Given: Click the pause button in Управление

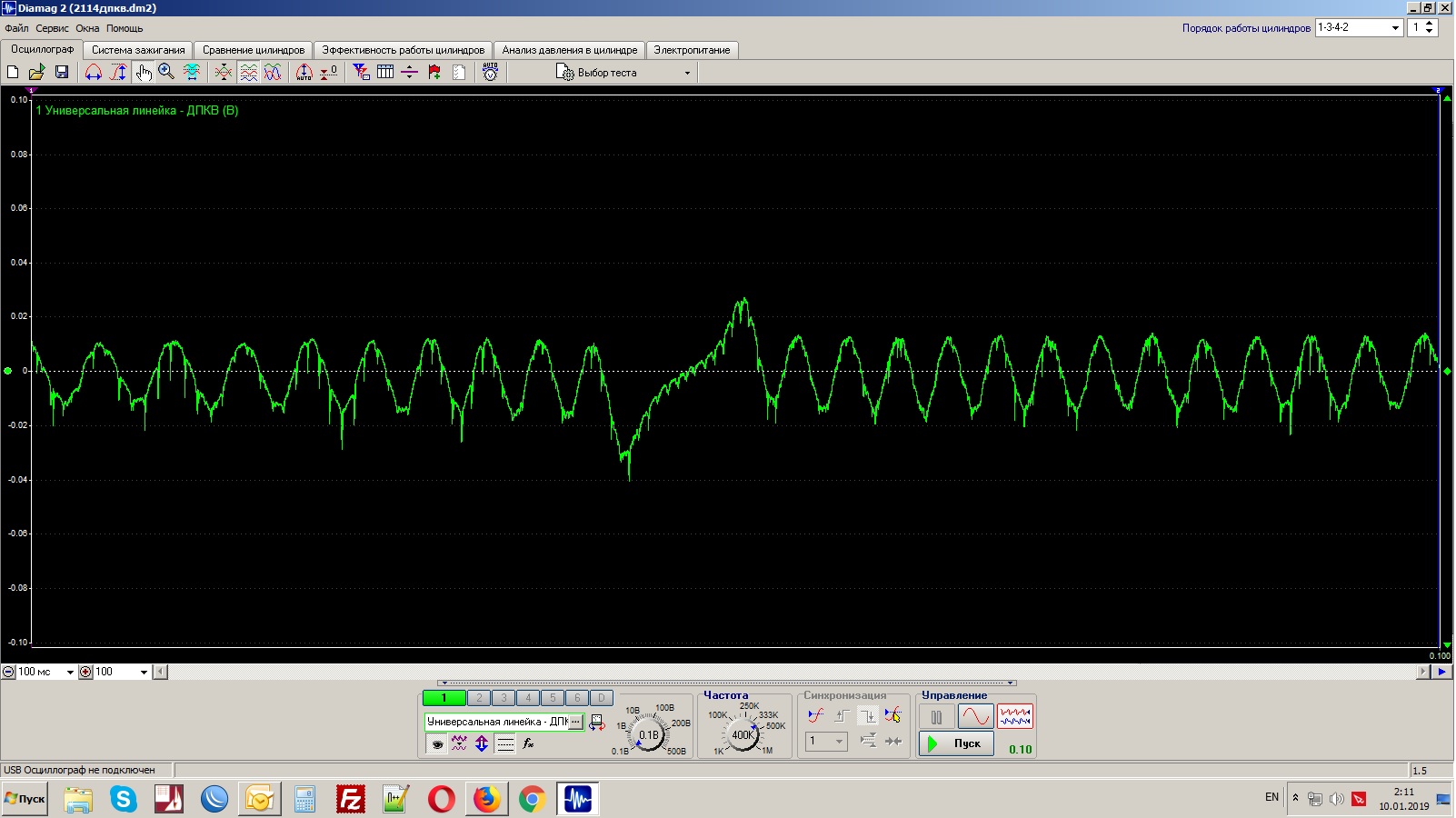Looking at the screenshot, I should (937, 717).
